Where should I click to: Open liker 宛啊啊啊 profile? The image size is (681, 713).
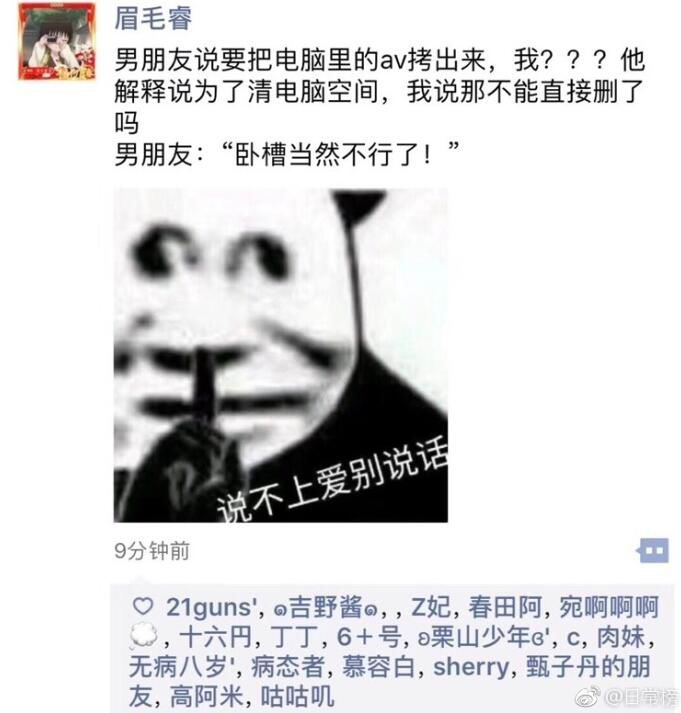pos(608,607)
